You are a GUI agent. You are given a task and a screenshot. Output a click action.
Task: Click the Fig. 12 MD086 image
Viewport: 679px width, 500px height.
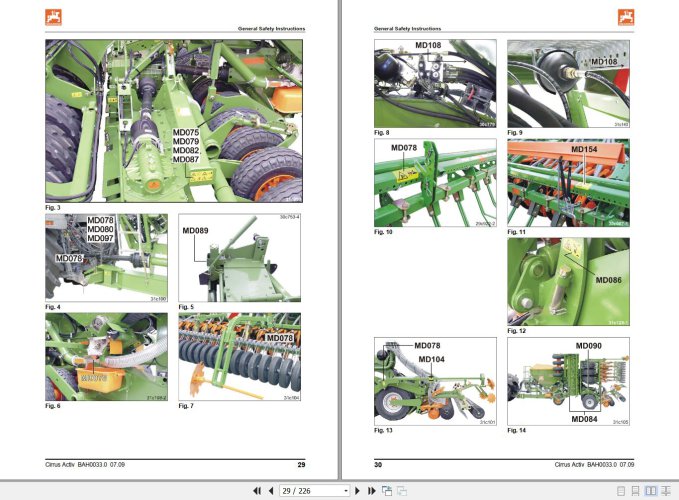tap(568, 282)
